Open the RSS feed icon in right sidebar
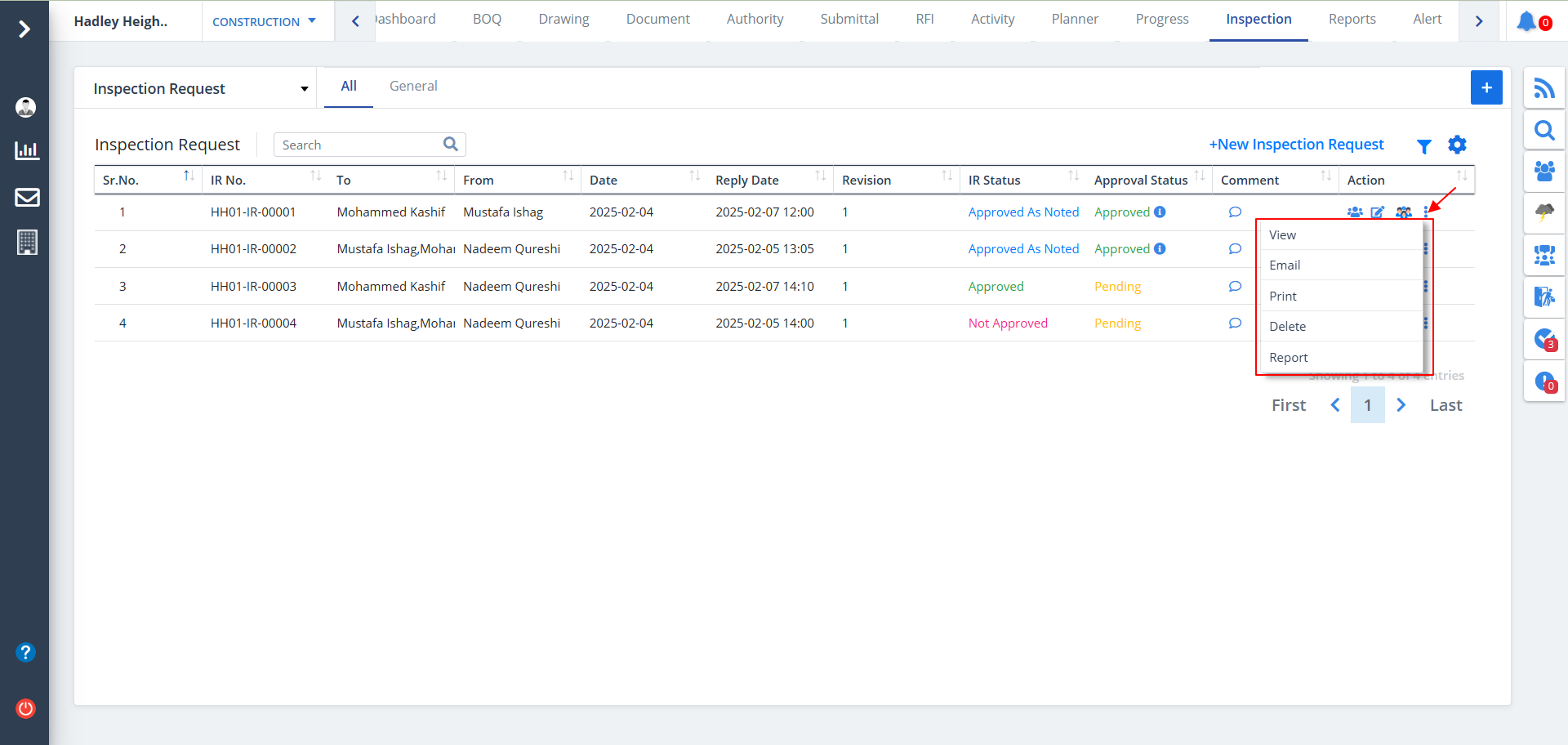This screenshot has height=745, width=1568. tap(1543, 88)
